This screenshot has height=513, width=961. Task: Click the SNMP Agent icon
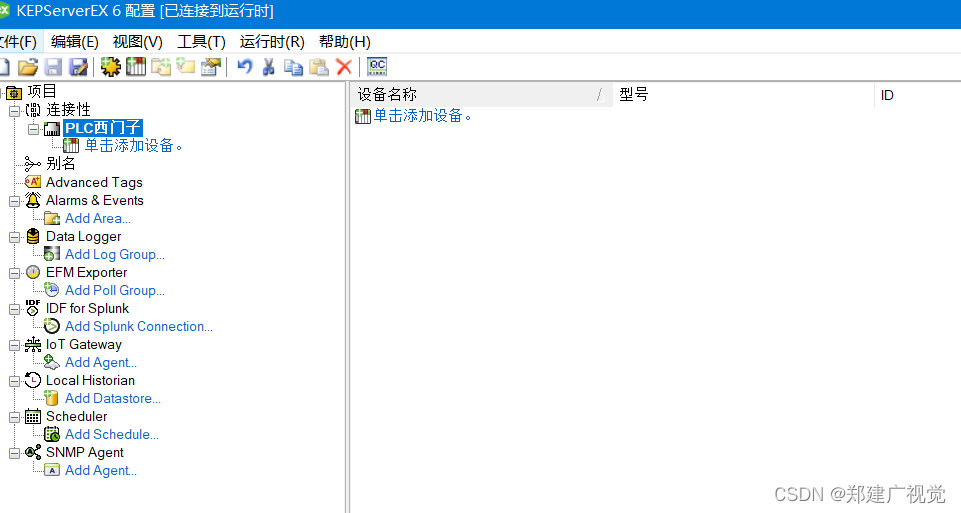click(x=33, y=452)
